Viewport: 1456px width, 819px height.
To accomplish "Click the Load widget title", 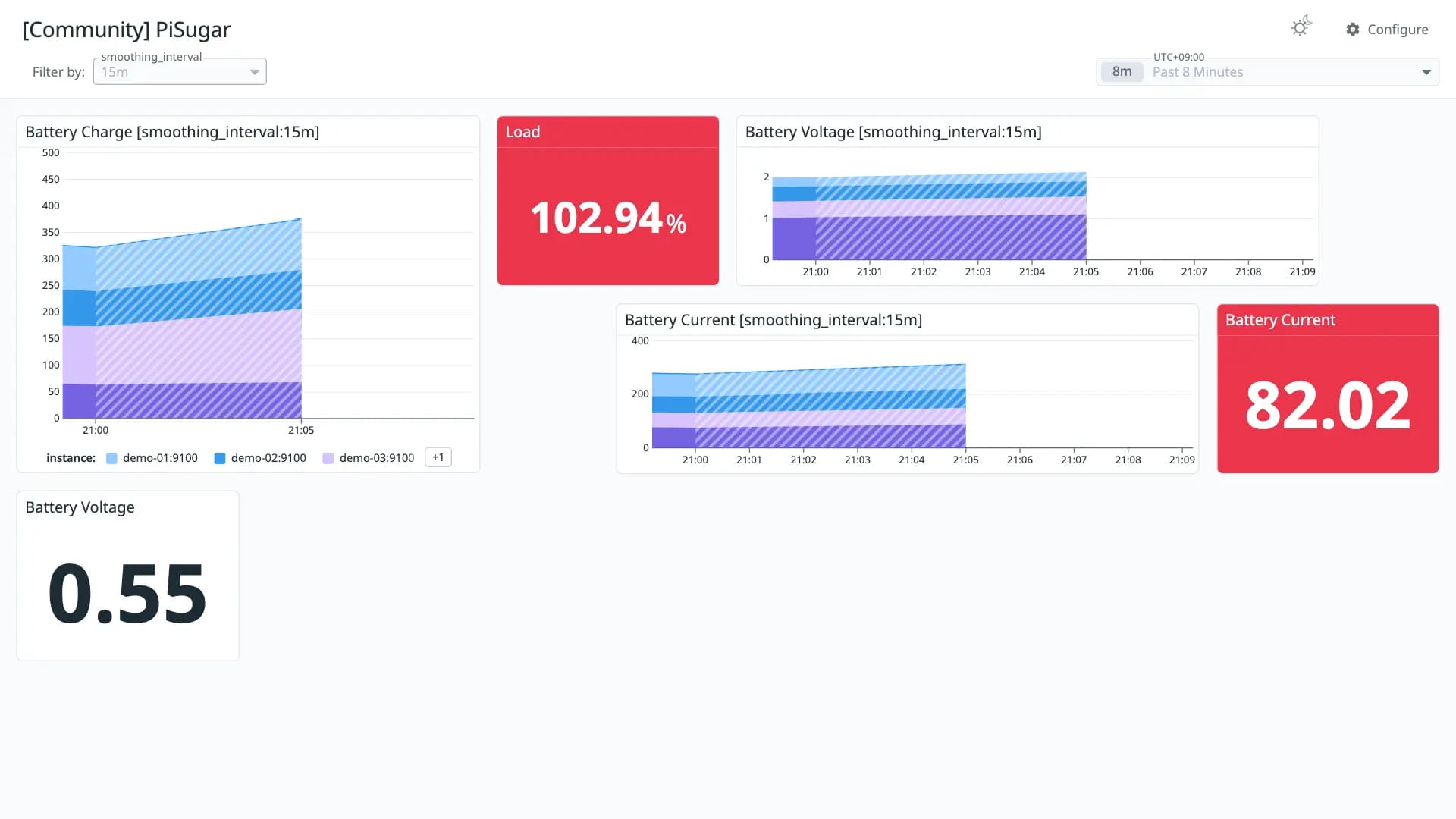I will 522,132.
